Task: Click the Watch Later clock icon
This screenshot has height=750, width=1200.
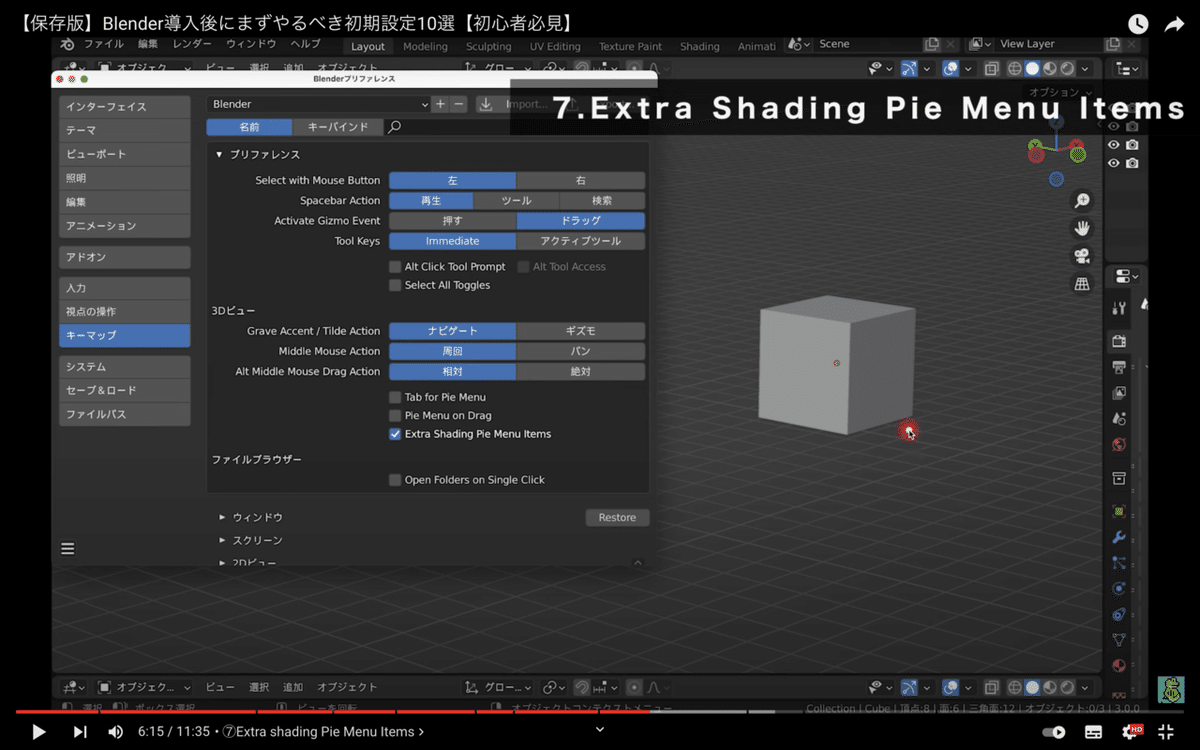Action: tap(1138, 24)
